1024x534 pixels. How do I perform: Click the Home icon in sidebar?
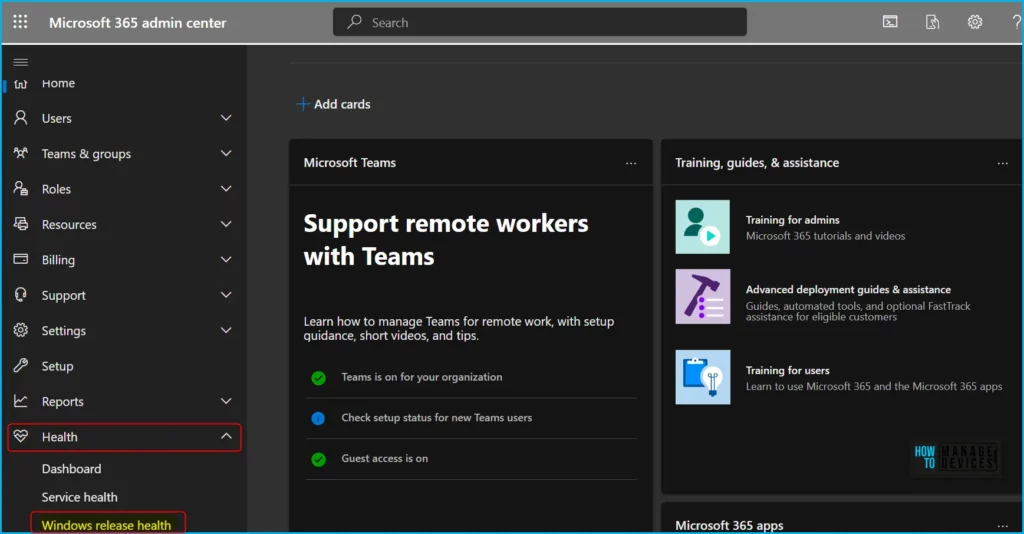(21, 84)
